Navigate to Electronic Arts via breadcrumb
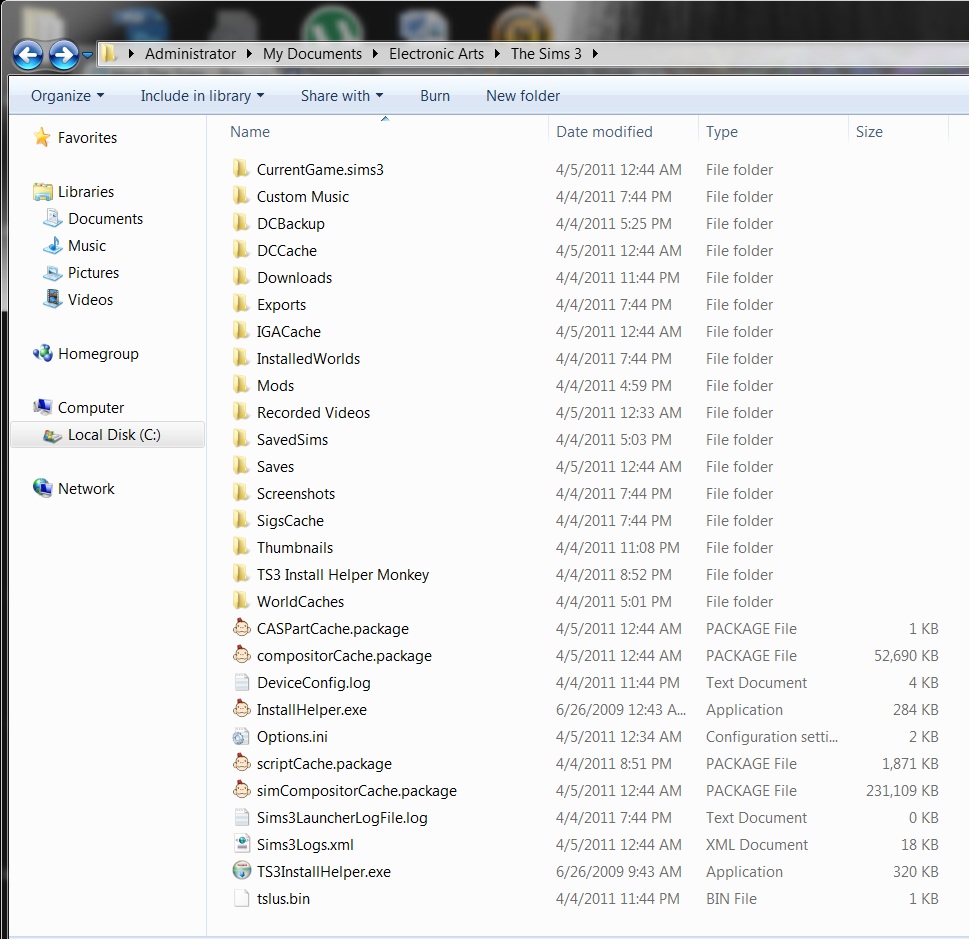The height and width of the screenshot is (939, 970). coord(437,54)
